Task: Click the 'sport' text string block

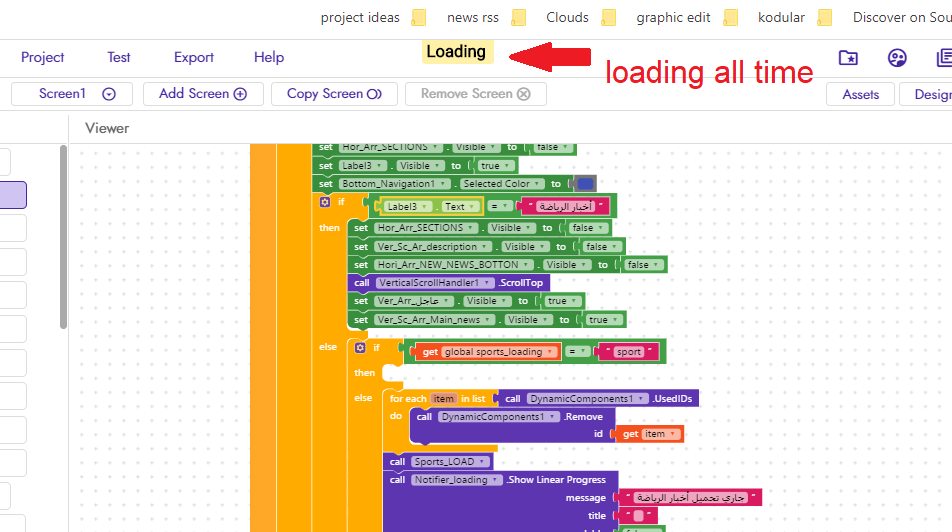Action: tap(628, 352)
